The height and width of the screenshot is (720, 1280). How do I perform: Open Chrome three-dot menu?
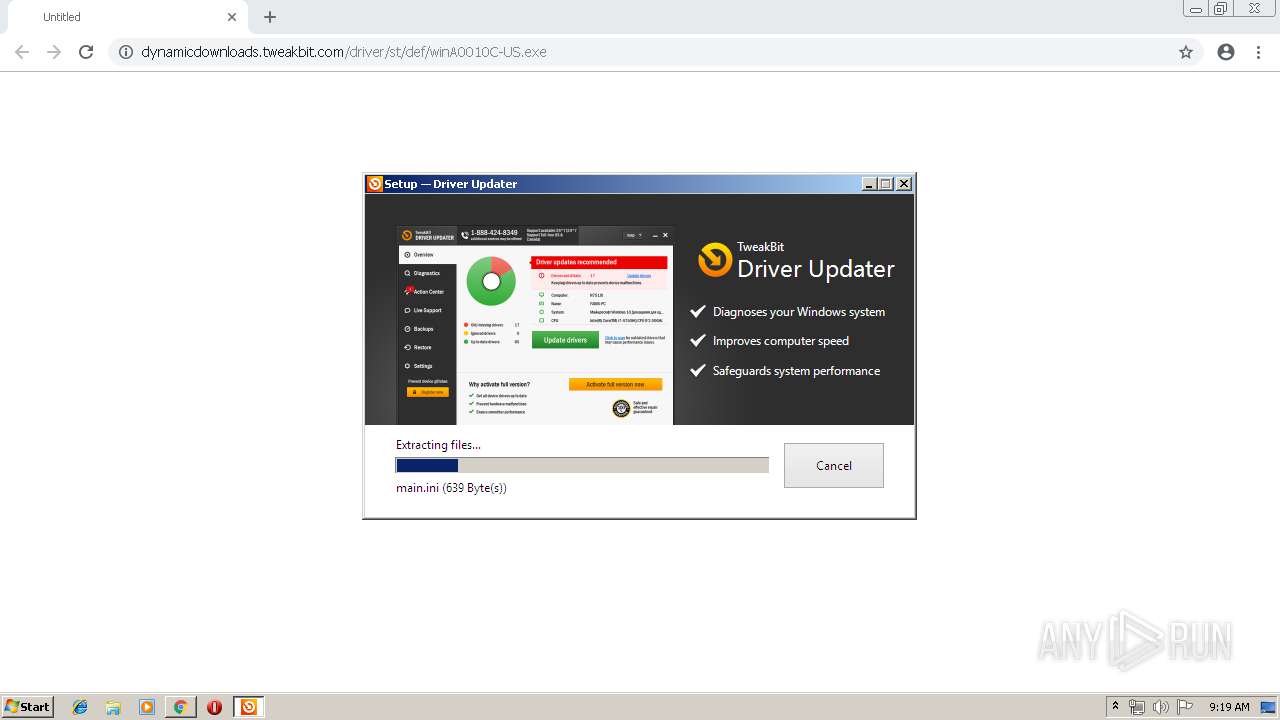coord(1258,52)
